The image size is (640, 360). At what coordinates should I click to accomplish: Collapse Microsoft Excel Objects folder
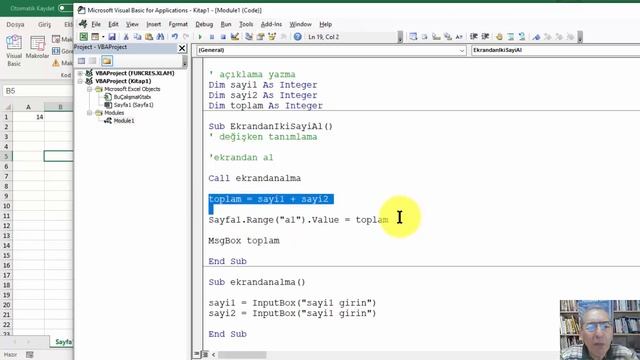[89, 89]
